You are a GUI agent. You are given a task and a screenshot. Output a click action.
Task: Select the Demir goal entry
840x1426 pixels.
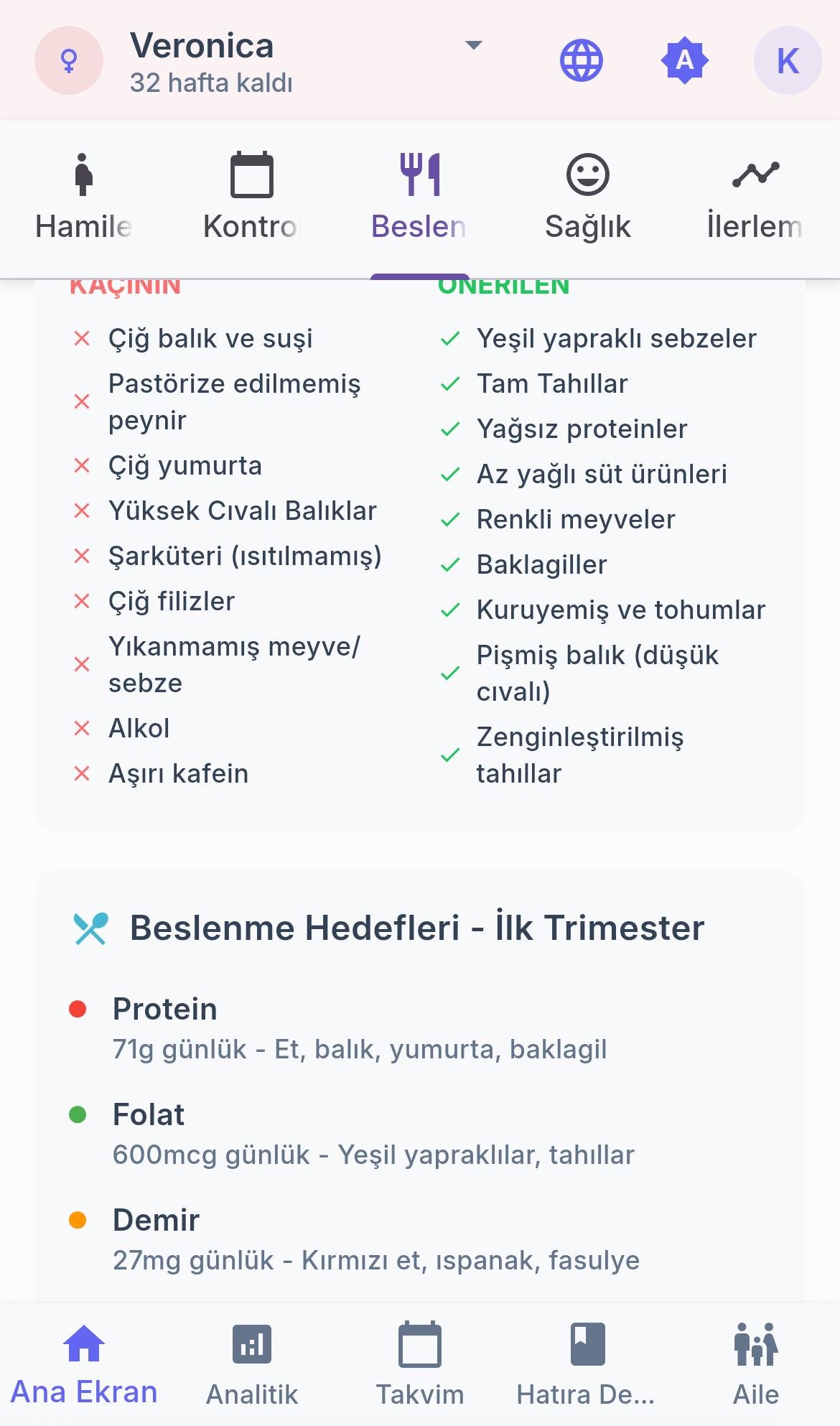(156, 1221)
